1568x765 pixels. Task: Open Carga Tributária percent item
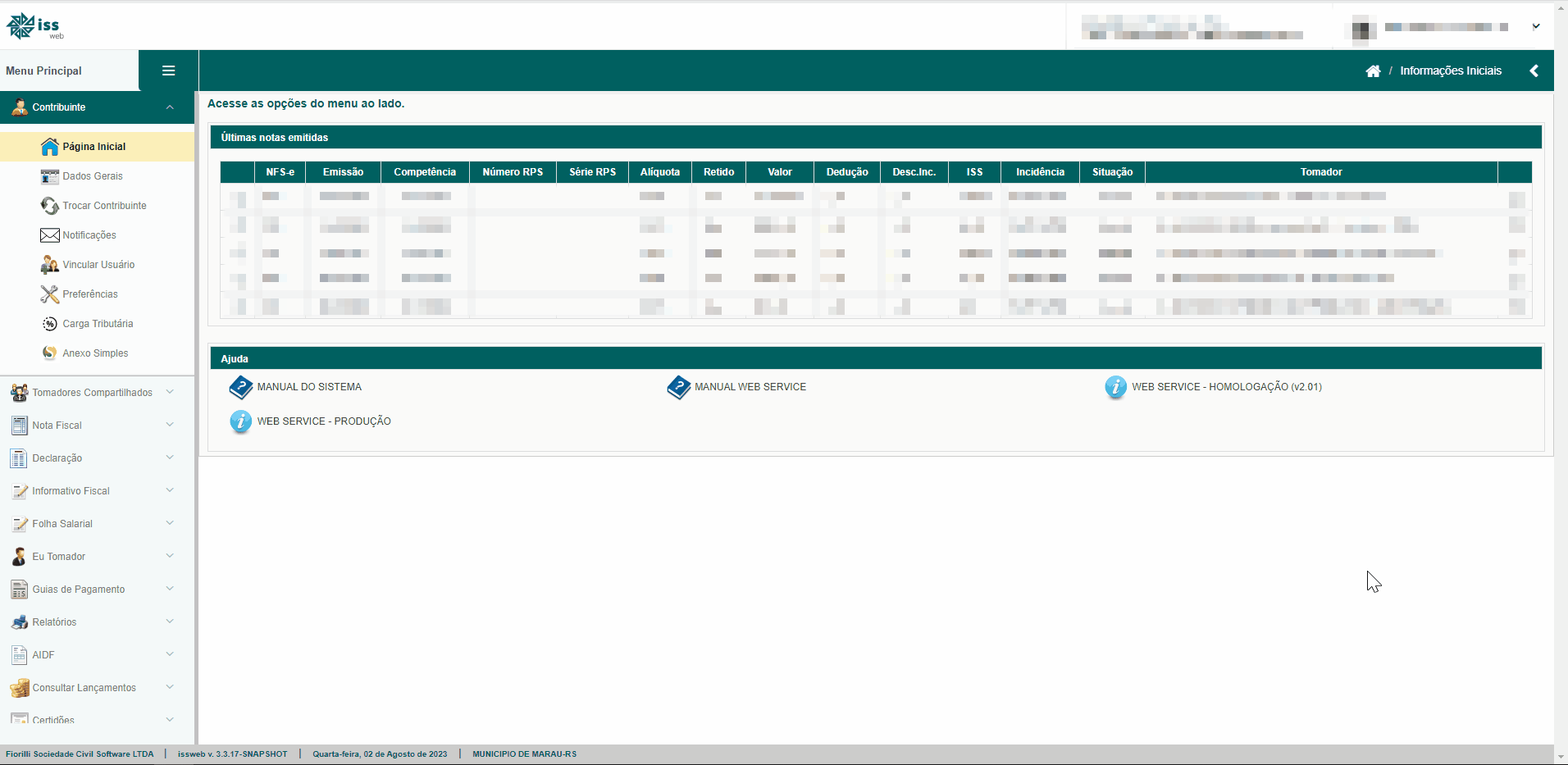coord(98,324)
